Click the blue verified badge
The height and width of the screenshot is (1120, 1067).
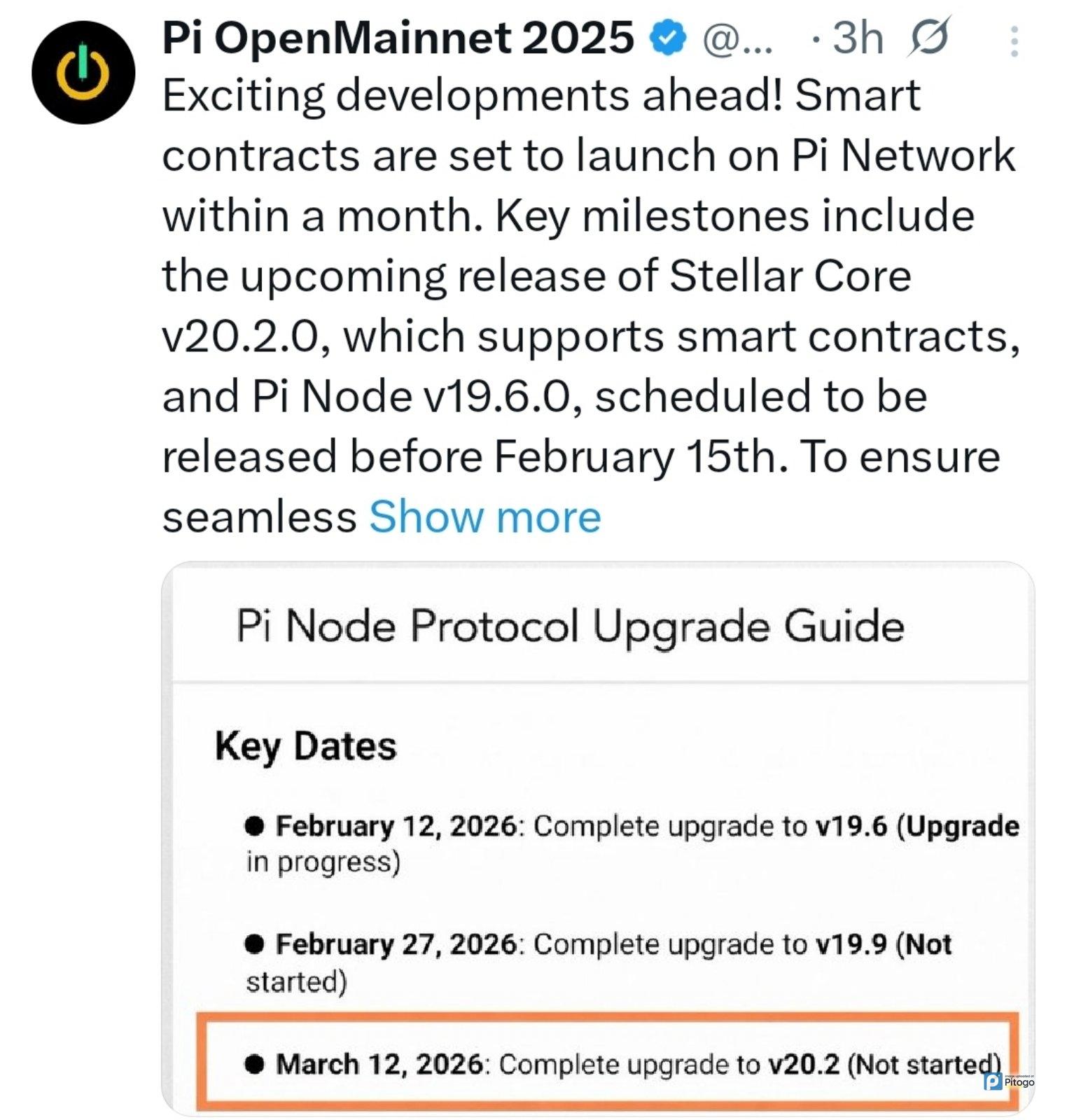coord(669,39)
